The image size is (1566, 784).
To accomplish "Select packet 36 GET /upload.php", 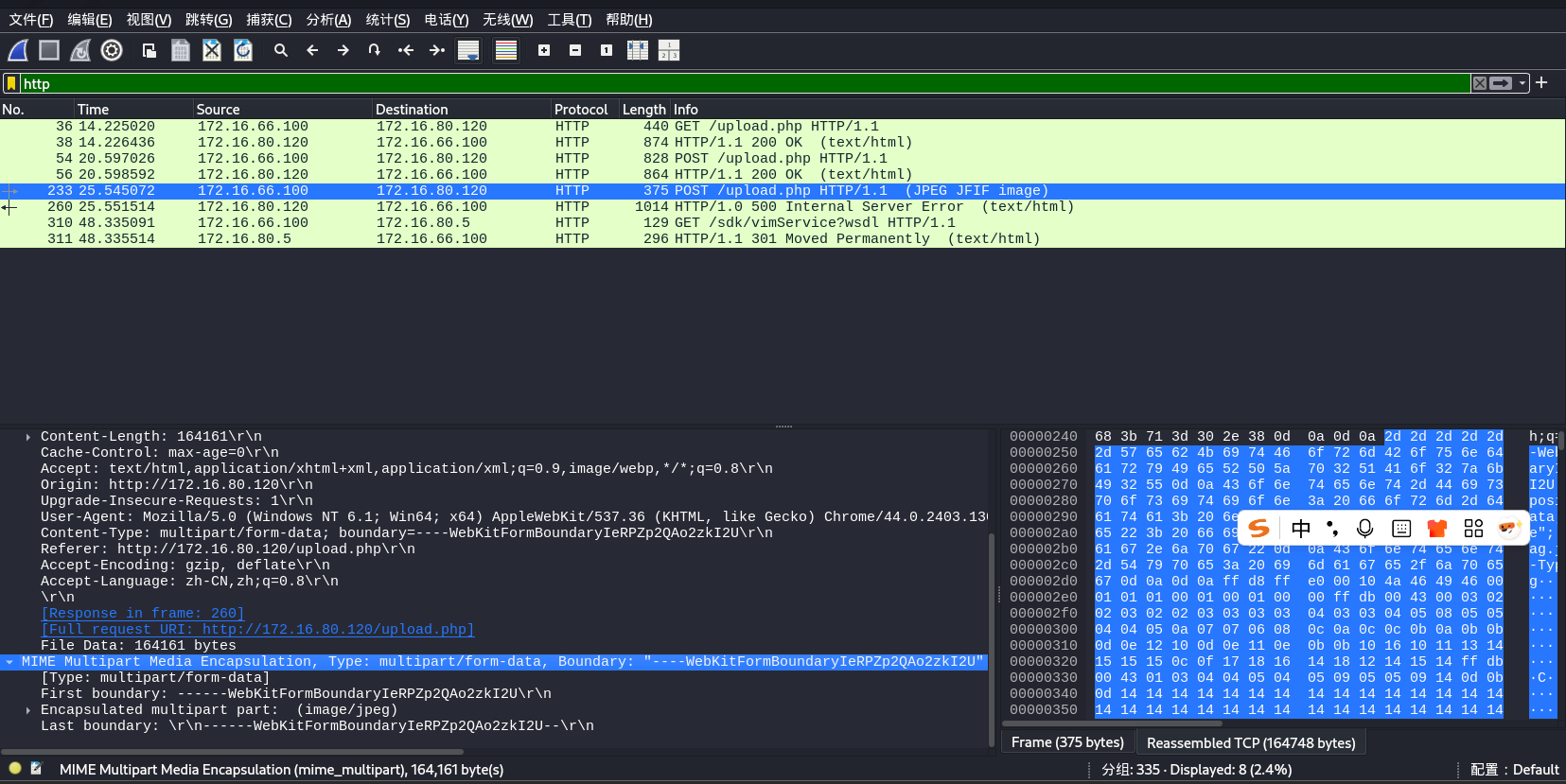I will pos(783,127).
